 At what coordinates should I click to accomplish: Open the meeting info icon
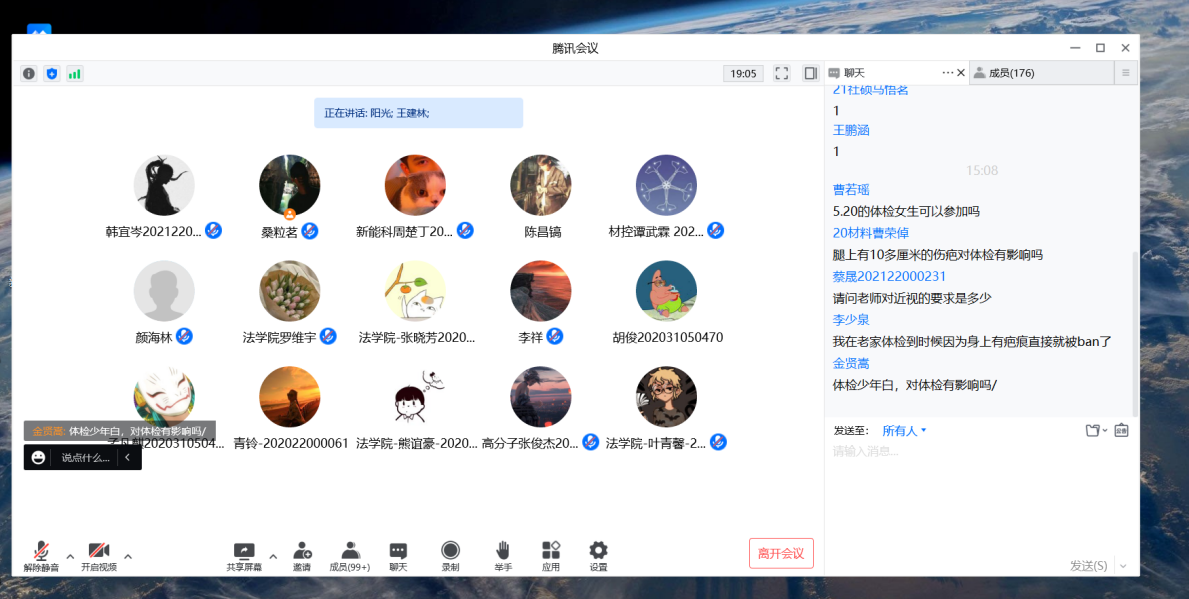point(29,73)
